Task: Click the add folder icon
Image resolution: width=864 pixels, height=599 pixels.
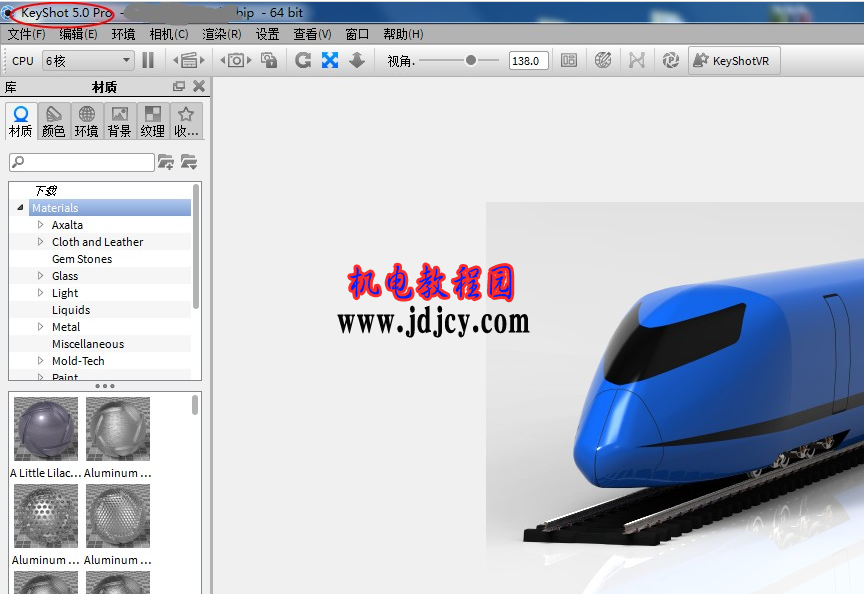Action: (x=165, y=162)
